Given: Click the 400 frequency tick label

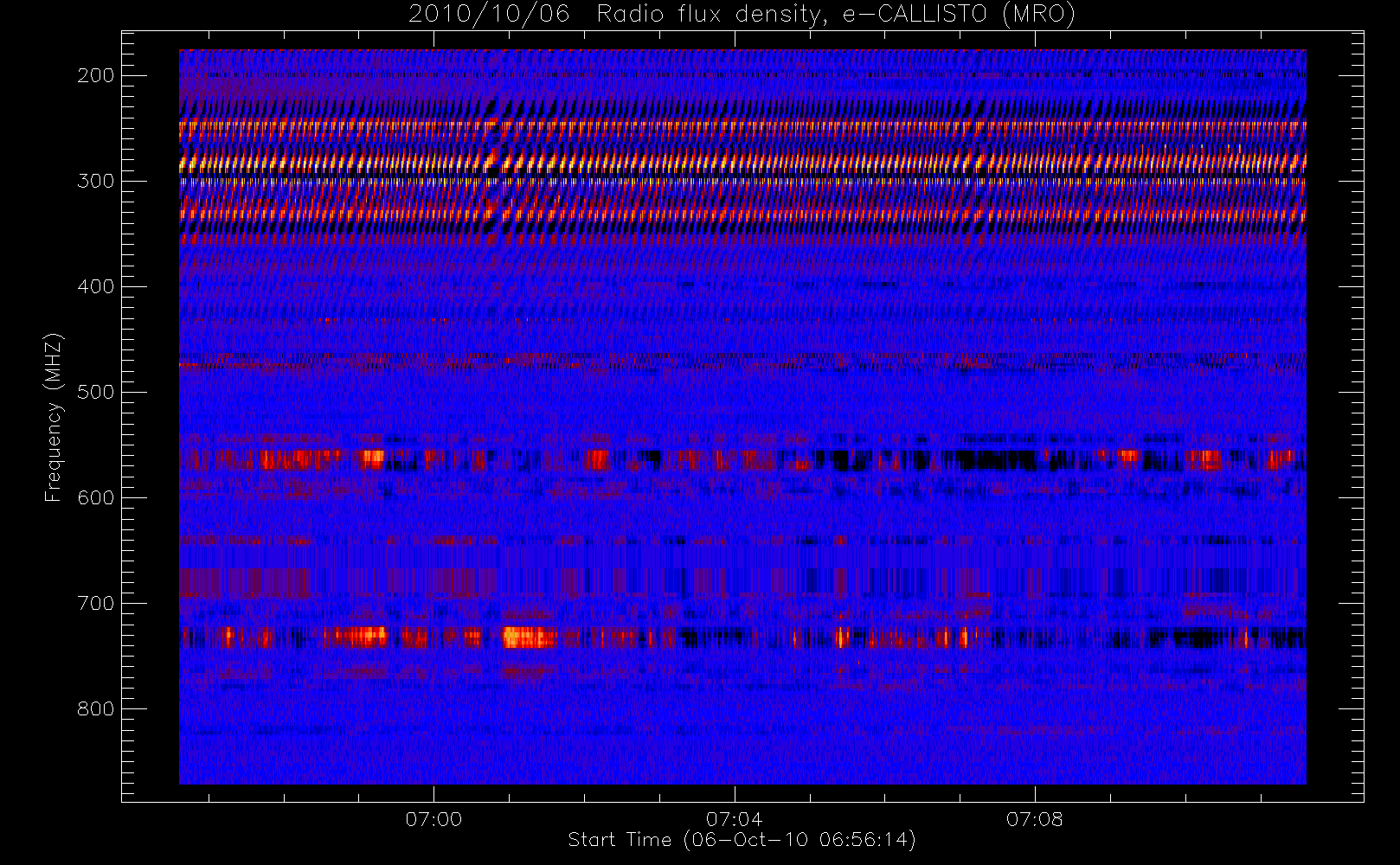Looking at the screenshot, I should pos(96,286).
